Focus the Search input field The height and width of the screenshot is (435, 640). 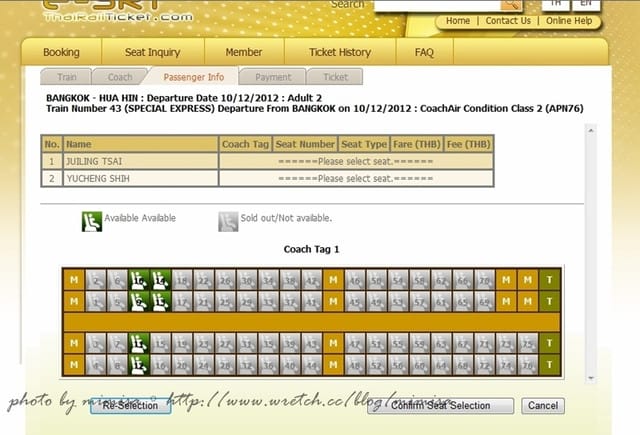[437, 4]
